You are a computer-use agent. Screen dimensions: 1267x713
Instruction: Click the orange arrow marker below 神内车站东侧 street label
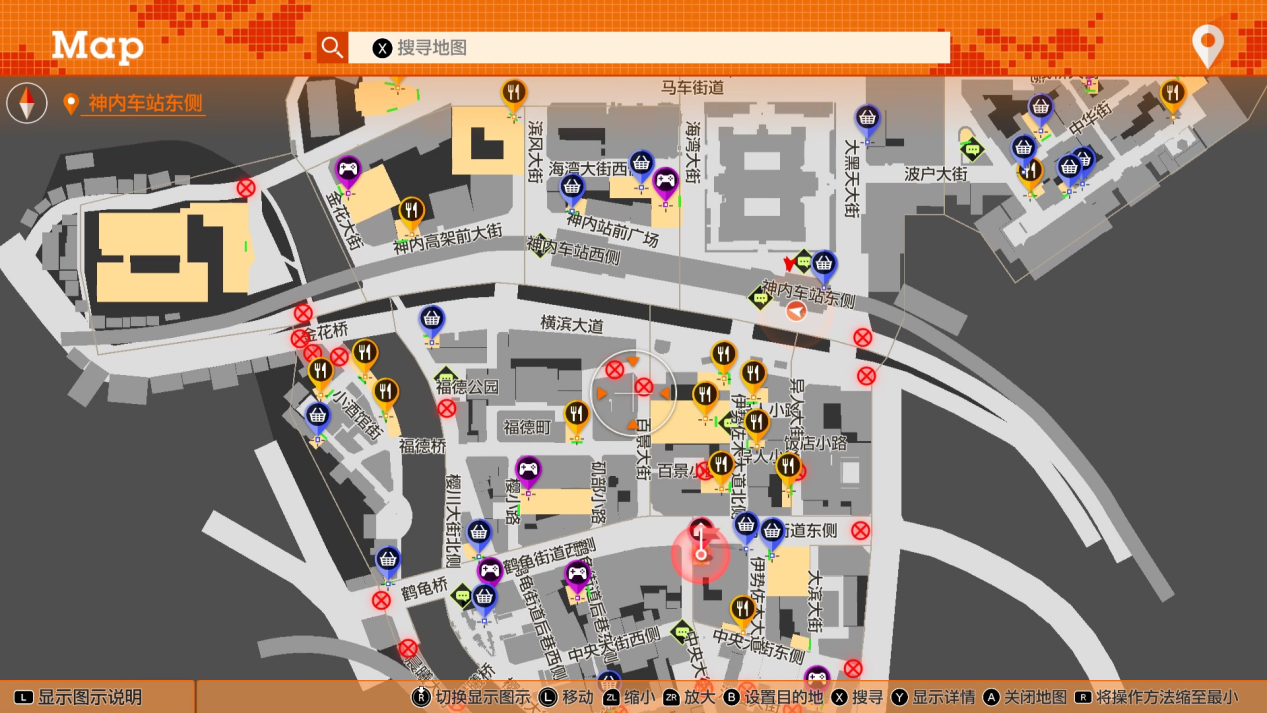796,312
